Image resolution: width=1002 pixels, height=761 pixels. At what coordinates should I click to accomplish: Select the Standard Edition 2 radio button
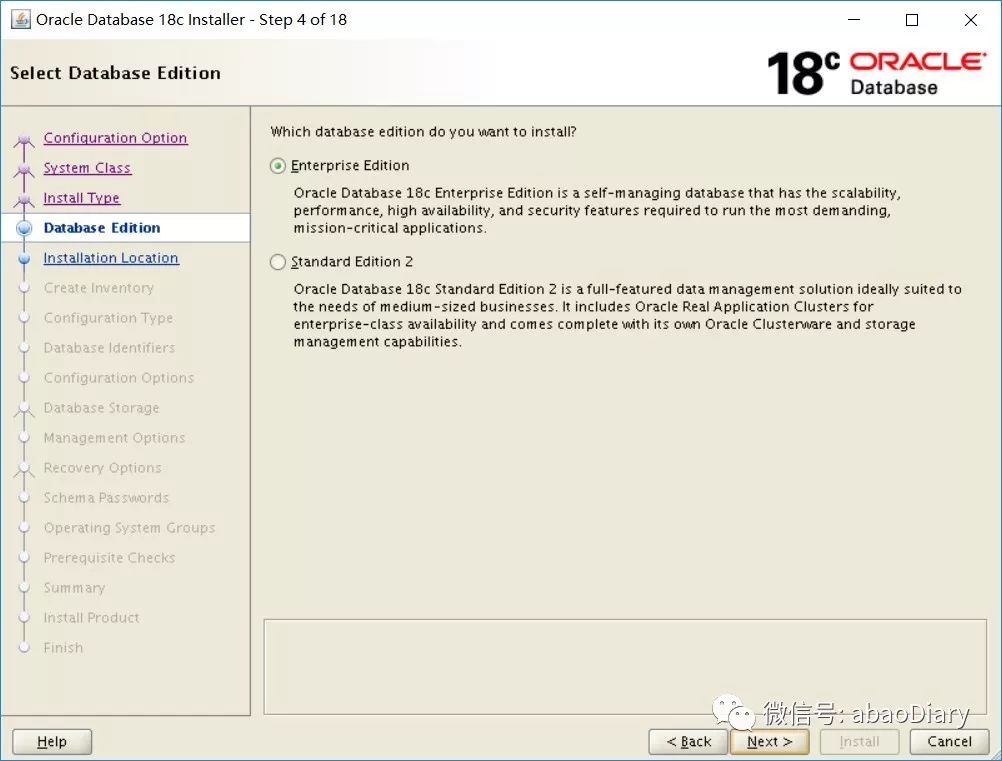[277, 262]
